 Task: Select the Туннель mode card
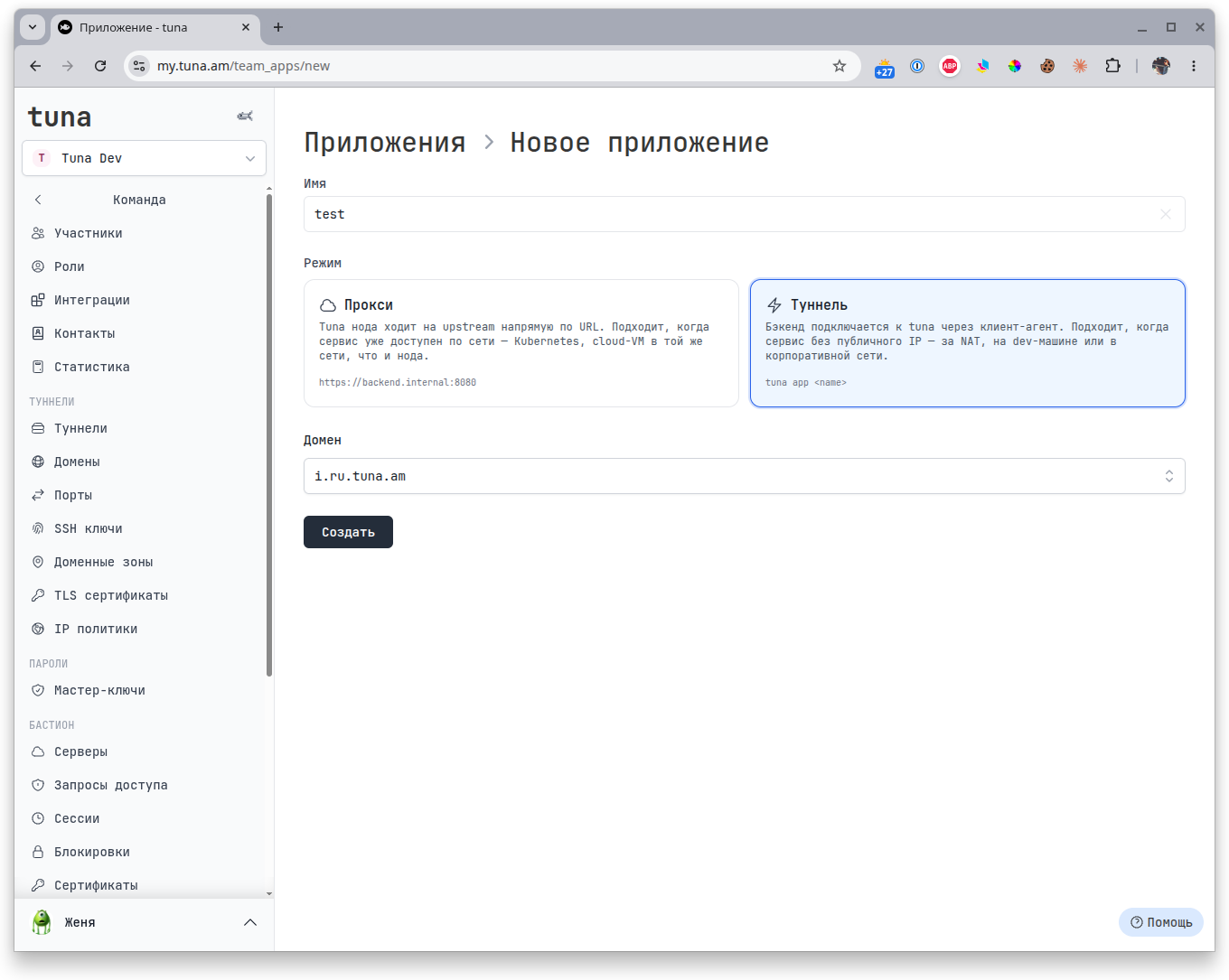[x=968, y=343]
